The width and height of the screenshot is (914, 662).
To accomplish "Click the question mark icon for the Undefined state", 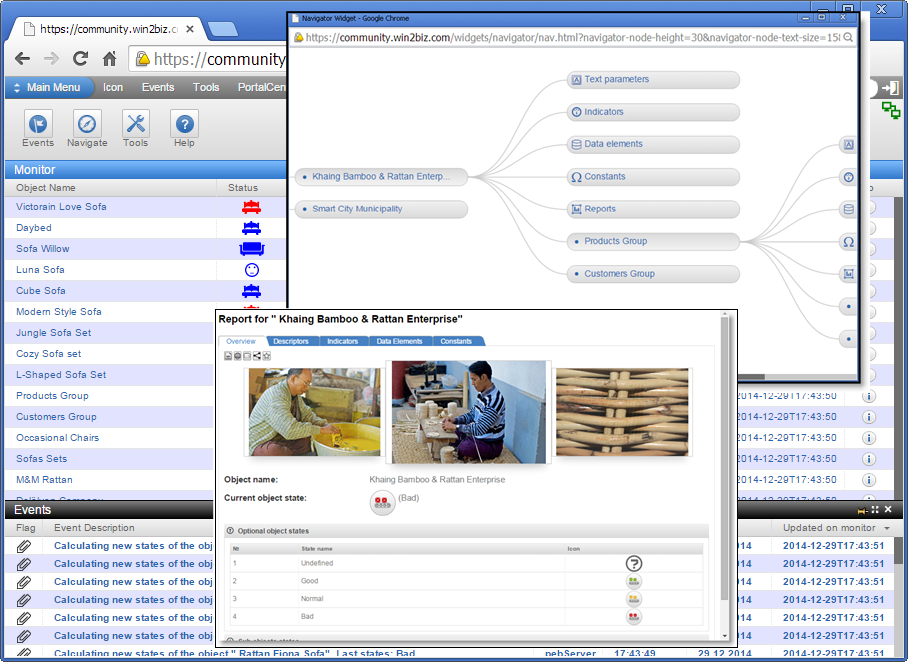I will (634, 564).
